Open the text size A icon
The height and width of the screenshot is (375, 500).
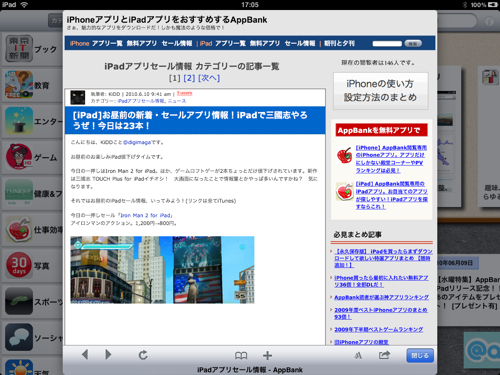tap(358, 356)
